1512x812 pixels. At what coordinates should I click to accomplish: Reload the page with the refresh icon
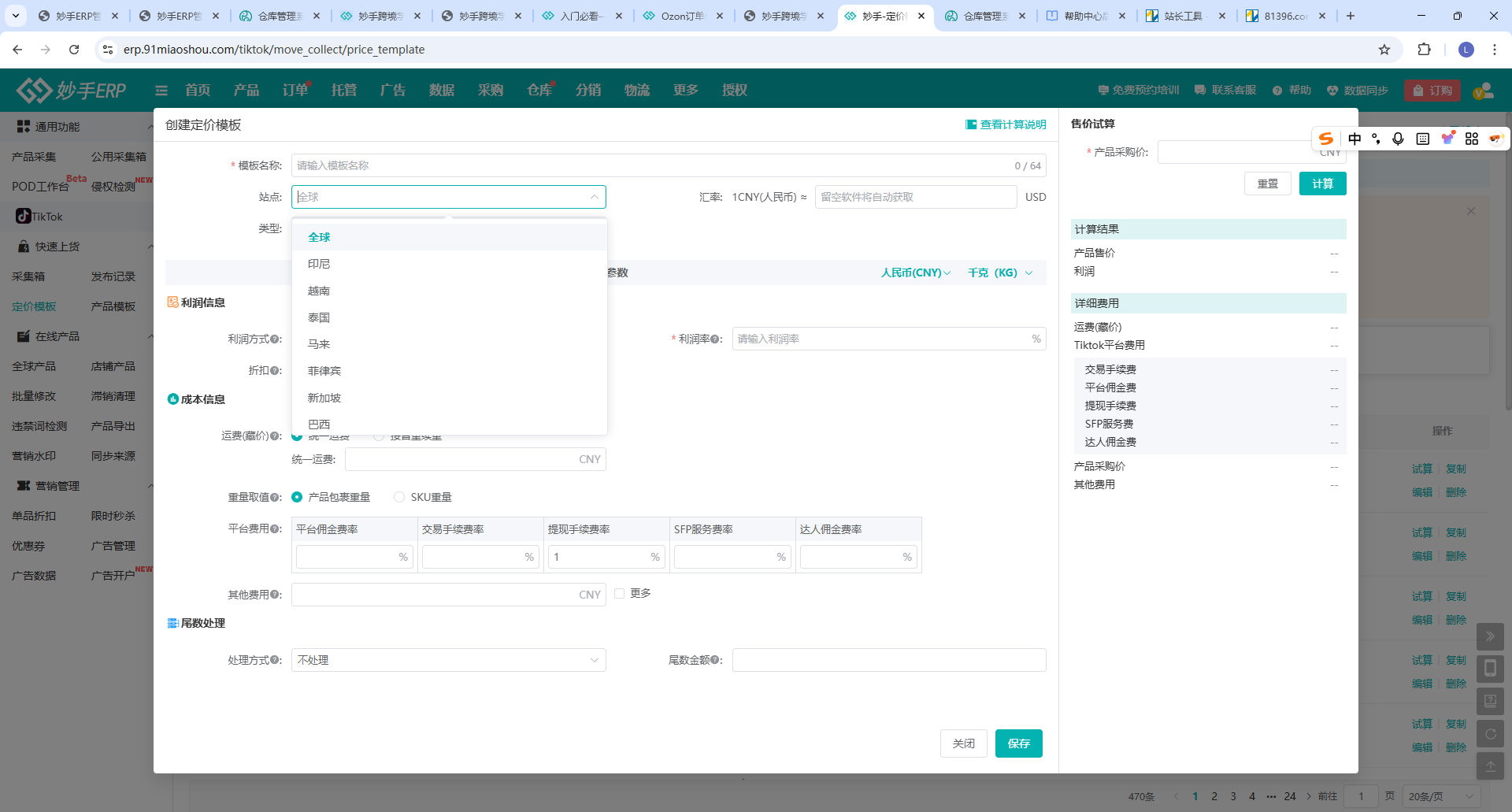74,50
